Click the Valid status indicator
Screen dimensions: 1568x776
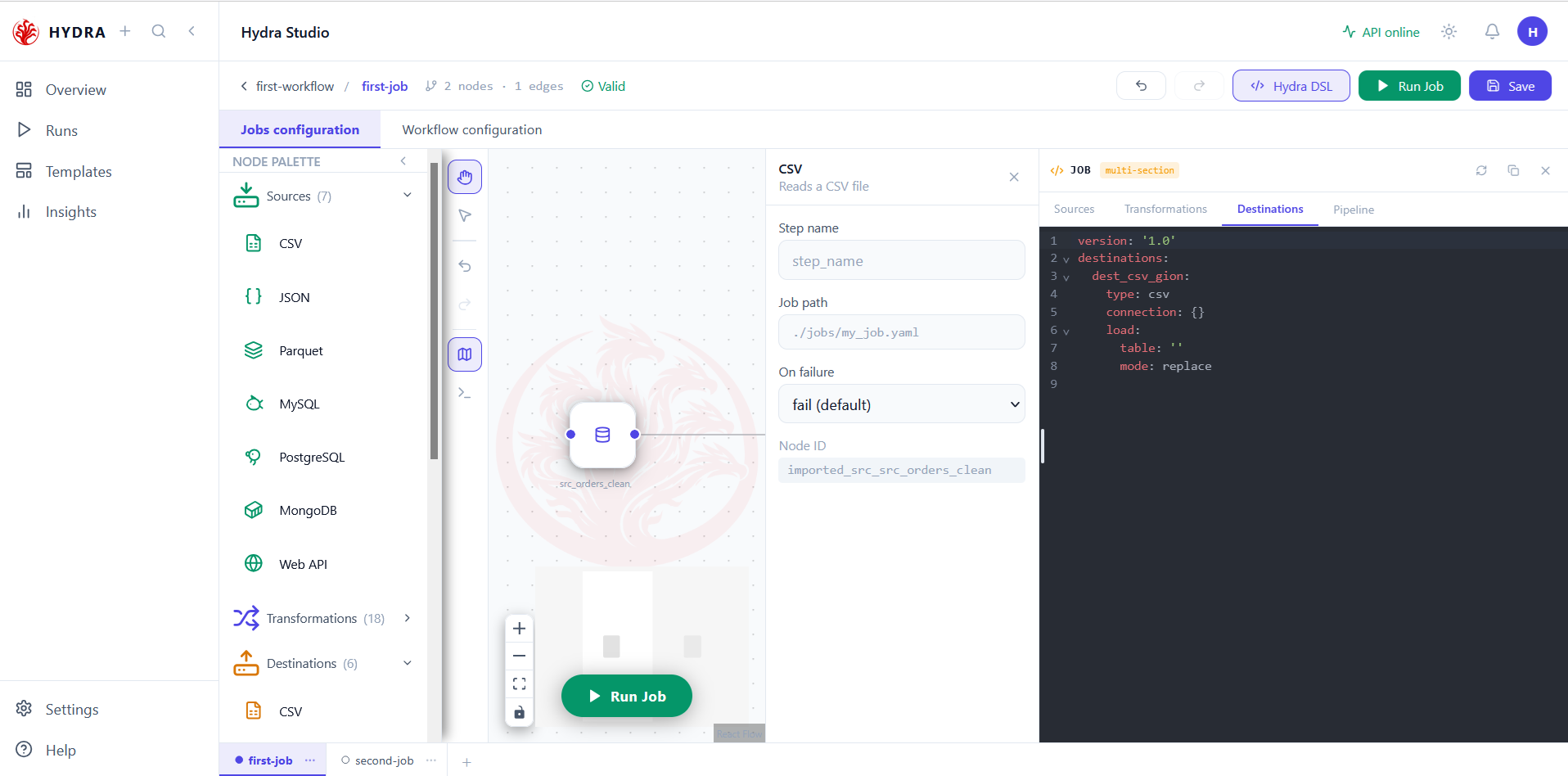[x=603, y=86]
